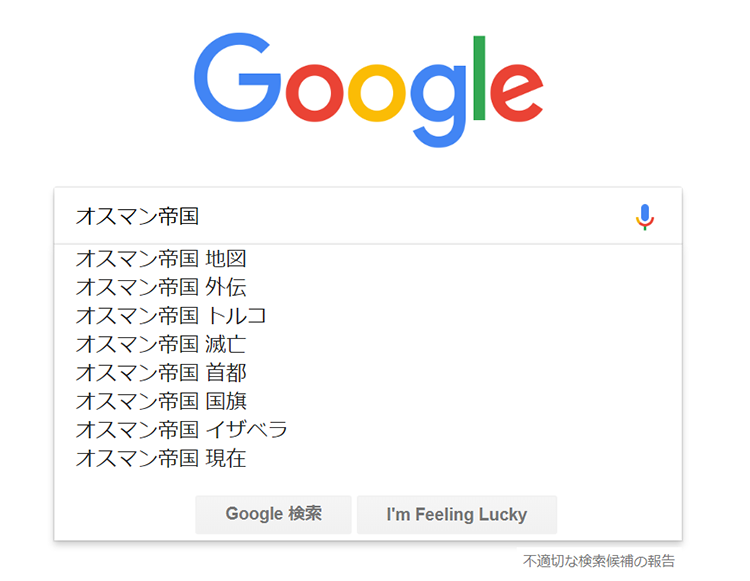Viewport: 750px width, 581px height.
Task: Select the suggestion オスマン帝国 首都
Action: [368, 373]
